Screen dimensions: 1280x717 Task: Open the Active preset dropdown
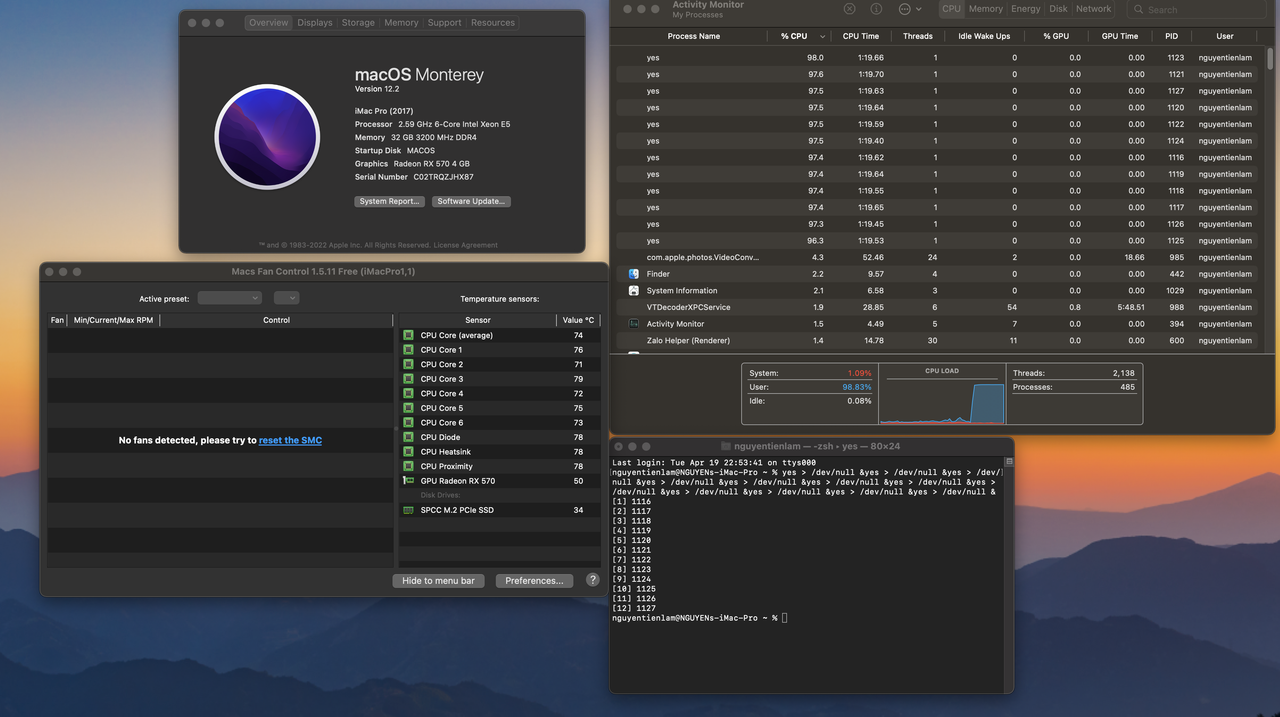pos(229,298)
